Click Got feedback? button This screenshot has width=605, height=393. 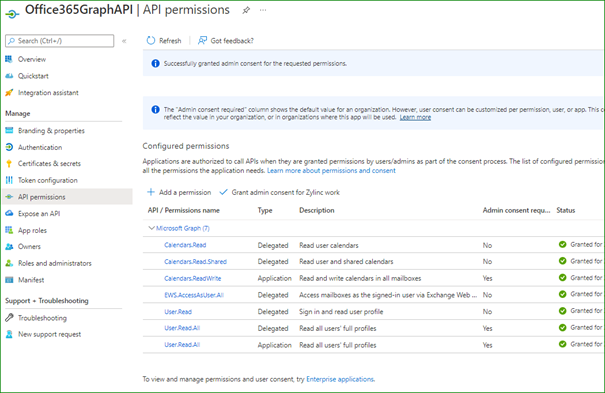point(225,40)
